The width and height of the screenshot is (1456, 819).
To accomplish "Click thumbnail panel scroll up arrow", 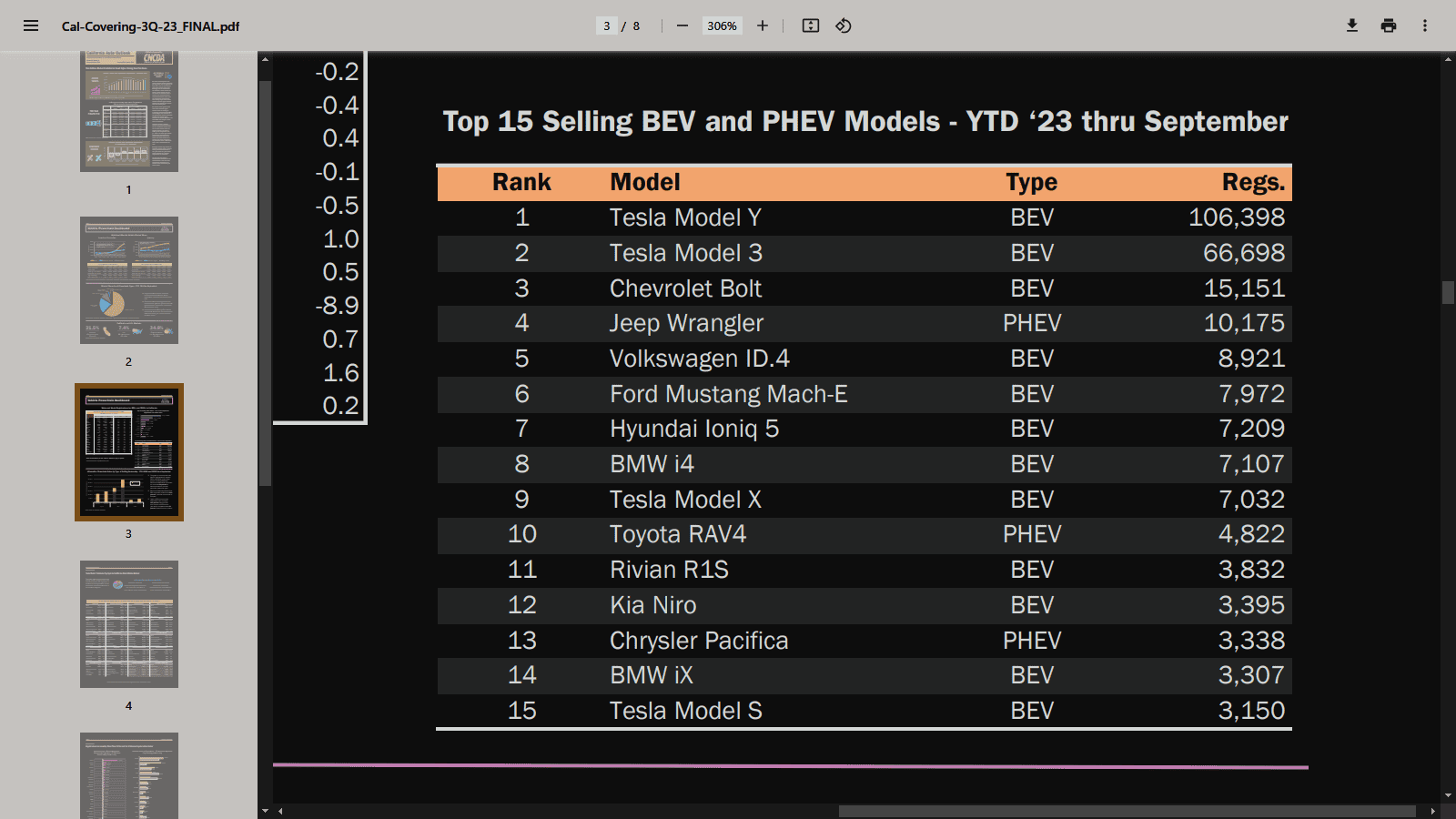I will (265, 59).
